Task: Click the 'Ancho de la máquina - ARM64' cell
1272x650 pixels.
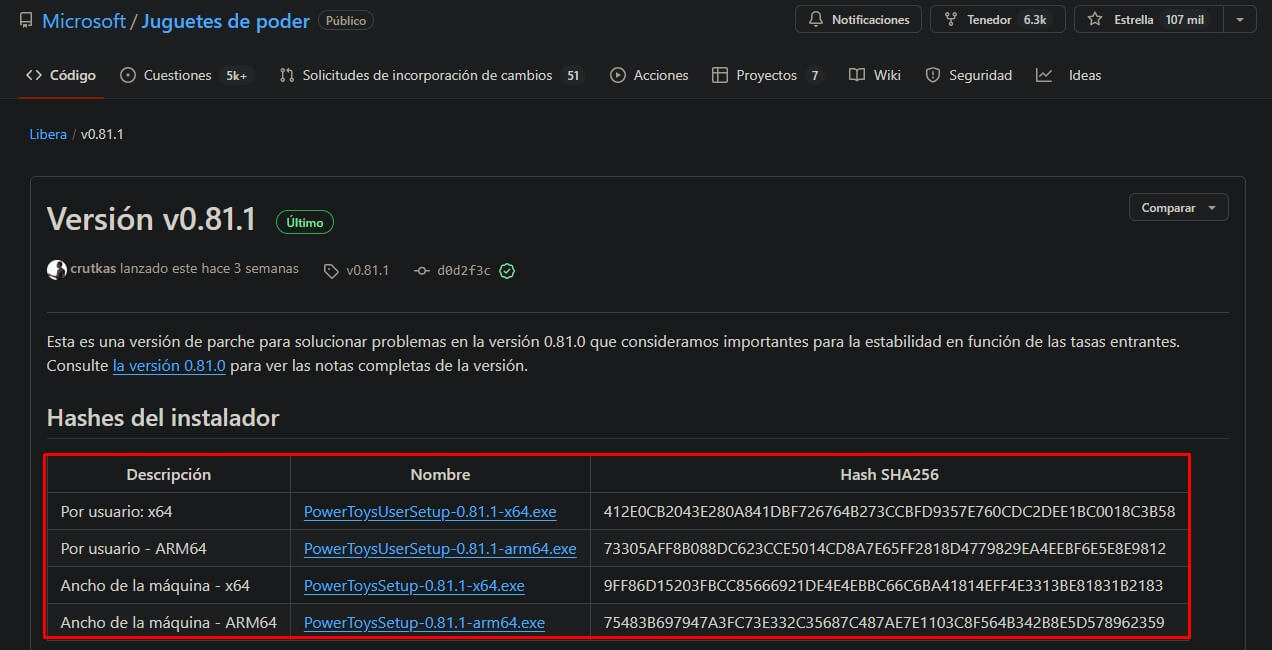Action: [x=169, y=622]
